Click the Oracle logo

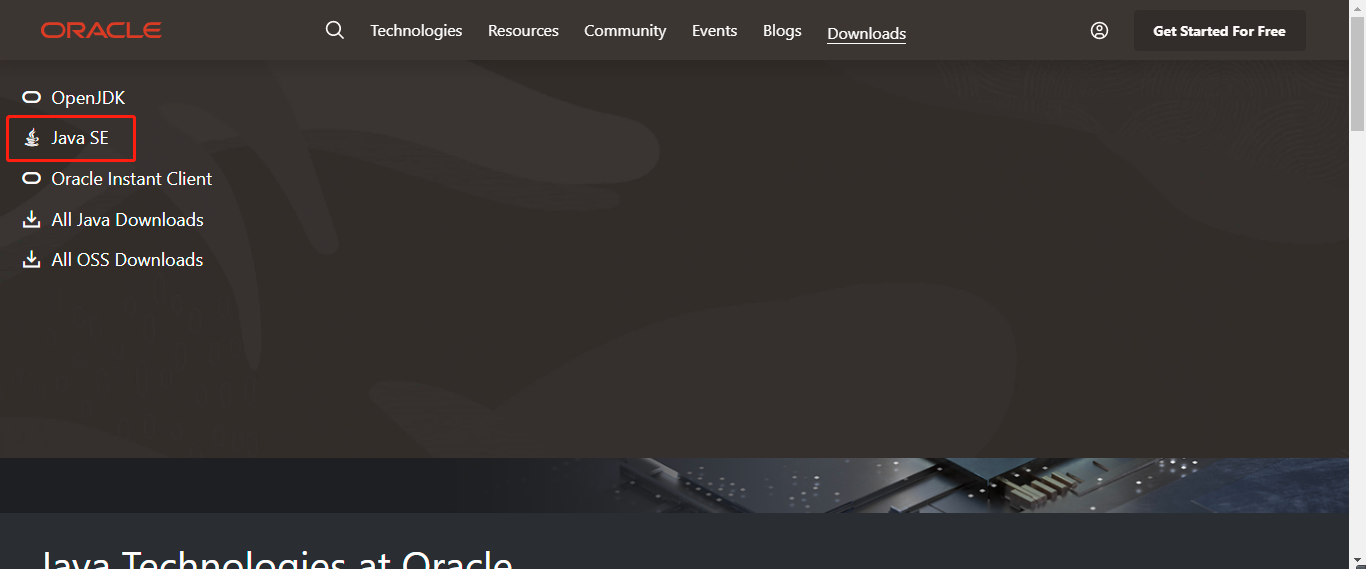pyautogui.click(x=101, y=31)
